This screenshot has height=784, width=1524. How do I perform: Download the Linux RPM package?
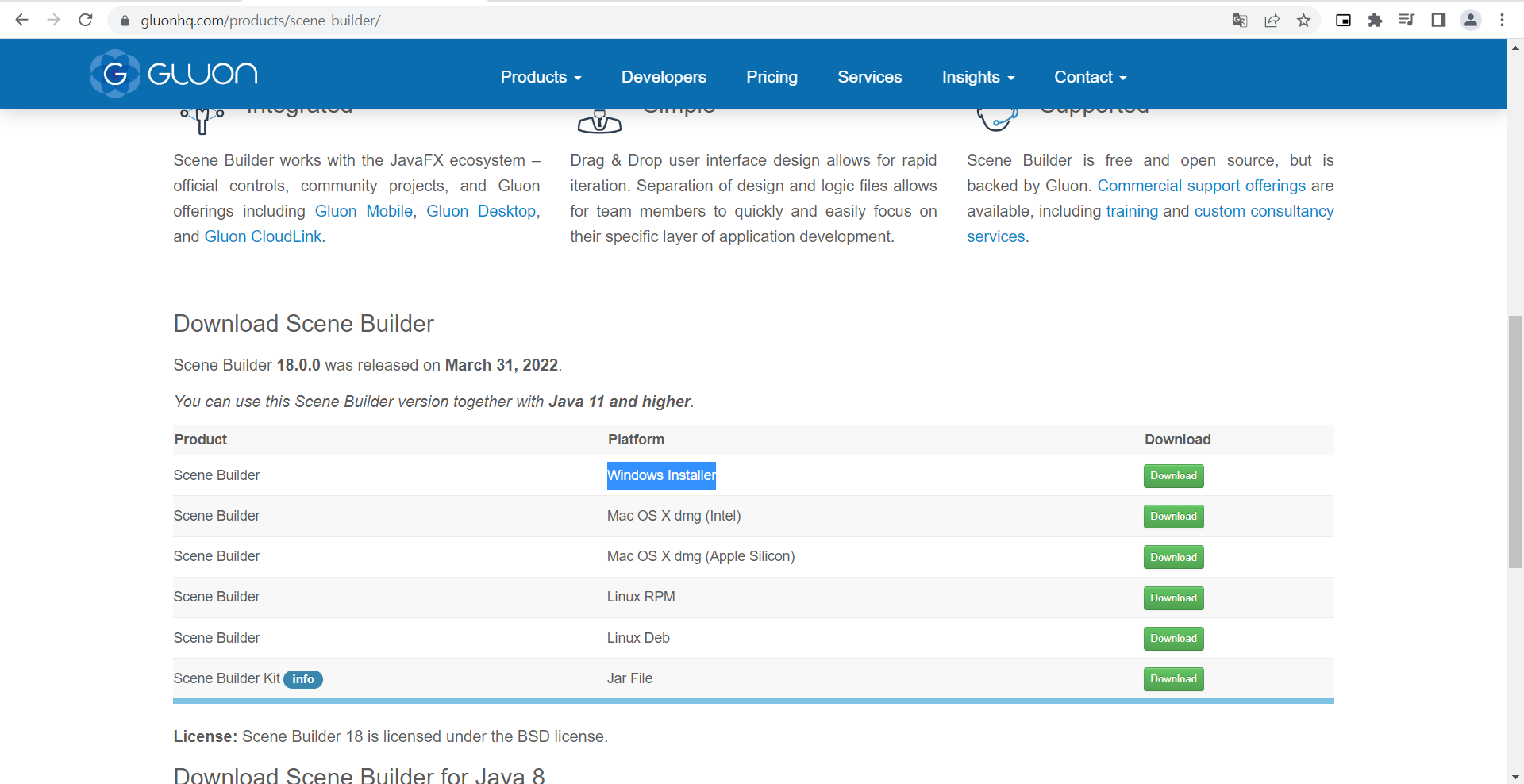[1173, 598]
